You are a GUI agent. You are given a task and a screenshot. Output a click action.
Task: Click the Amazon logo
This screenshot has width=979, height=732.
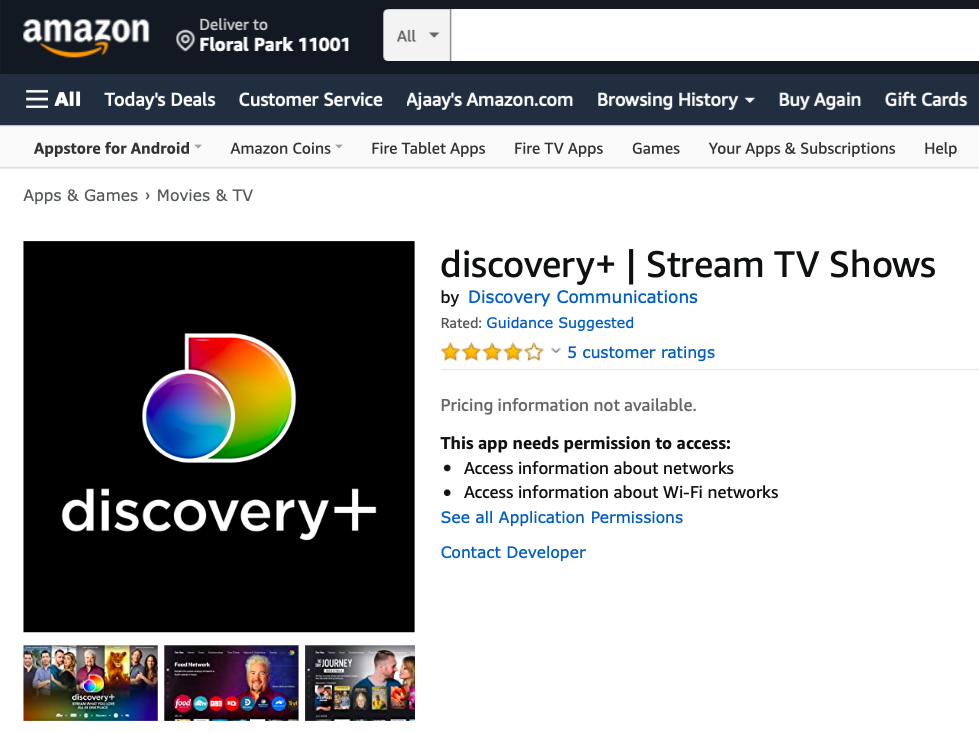point(86,36)
